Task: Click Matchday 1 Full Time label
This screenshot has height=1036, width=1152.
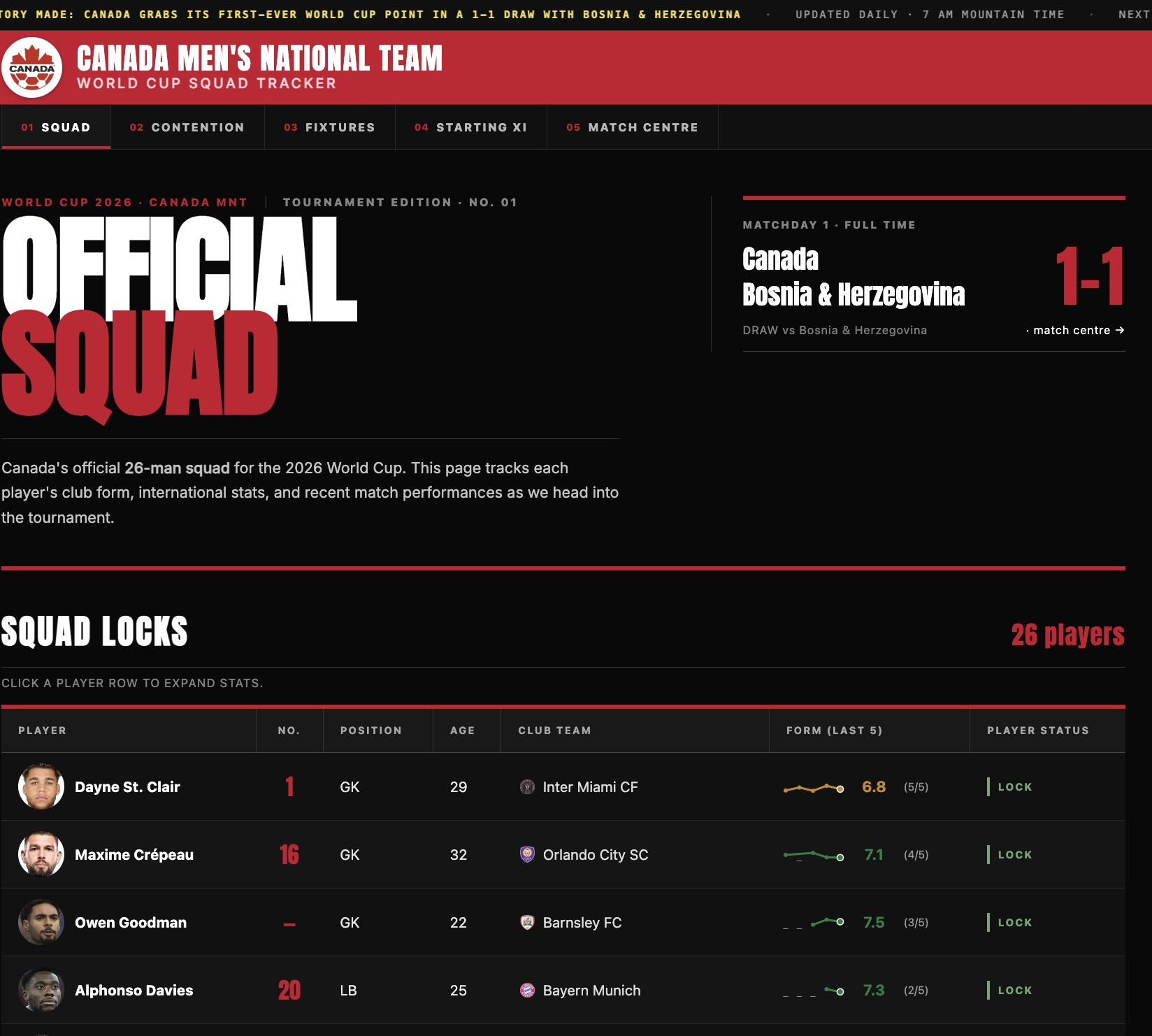Action: (x=829, y=224)
